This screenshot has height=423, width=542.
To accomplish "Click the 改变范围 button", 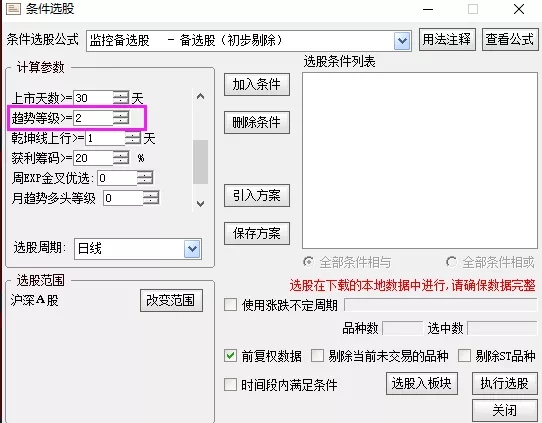I will [171, 300].
